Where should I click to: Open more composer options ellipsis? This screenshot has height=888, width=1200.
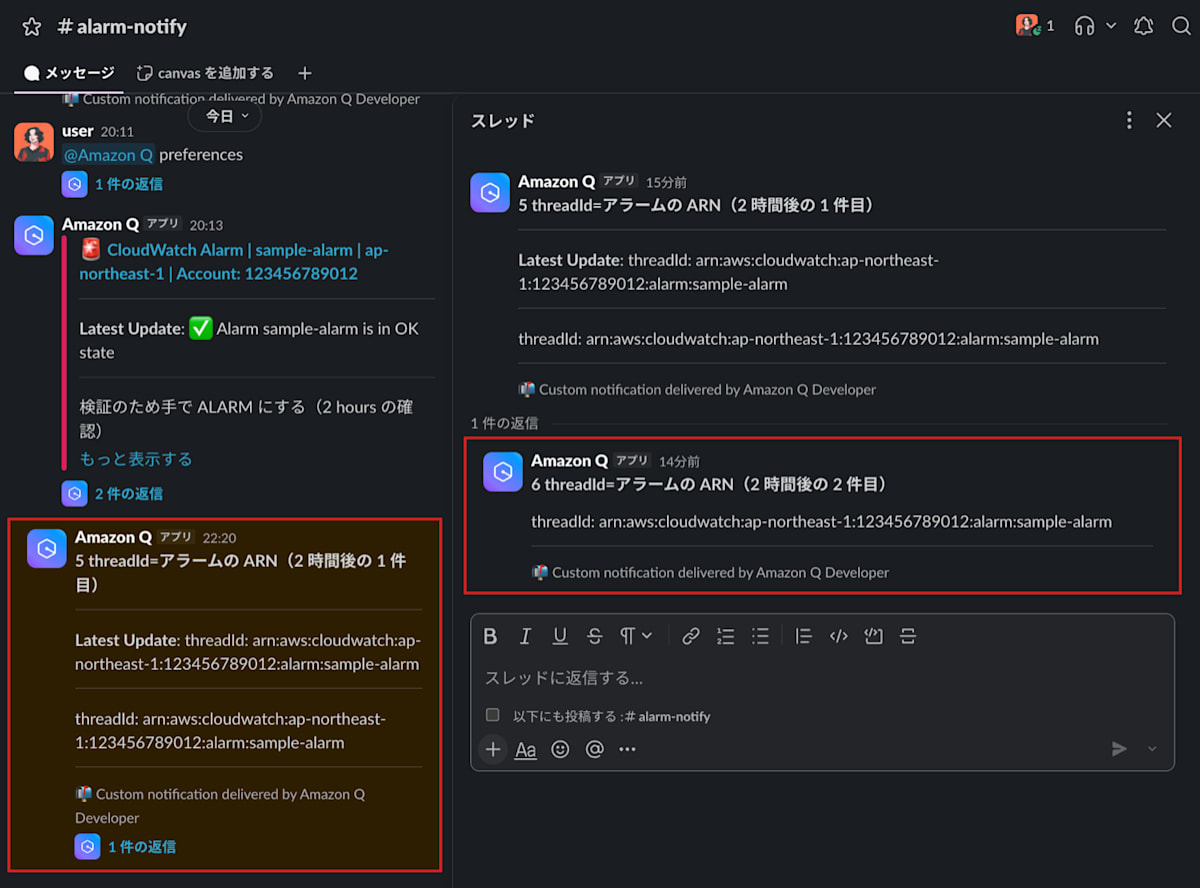(627, 749)
